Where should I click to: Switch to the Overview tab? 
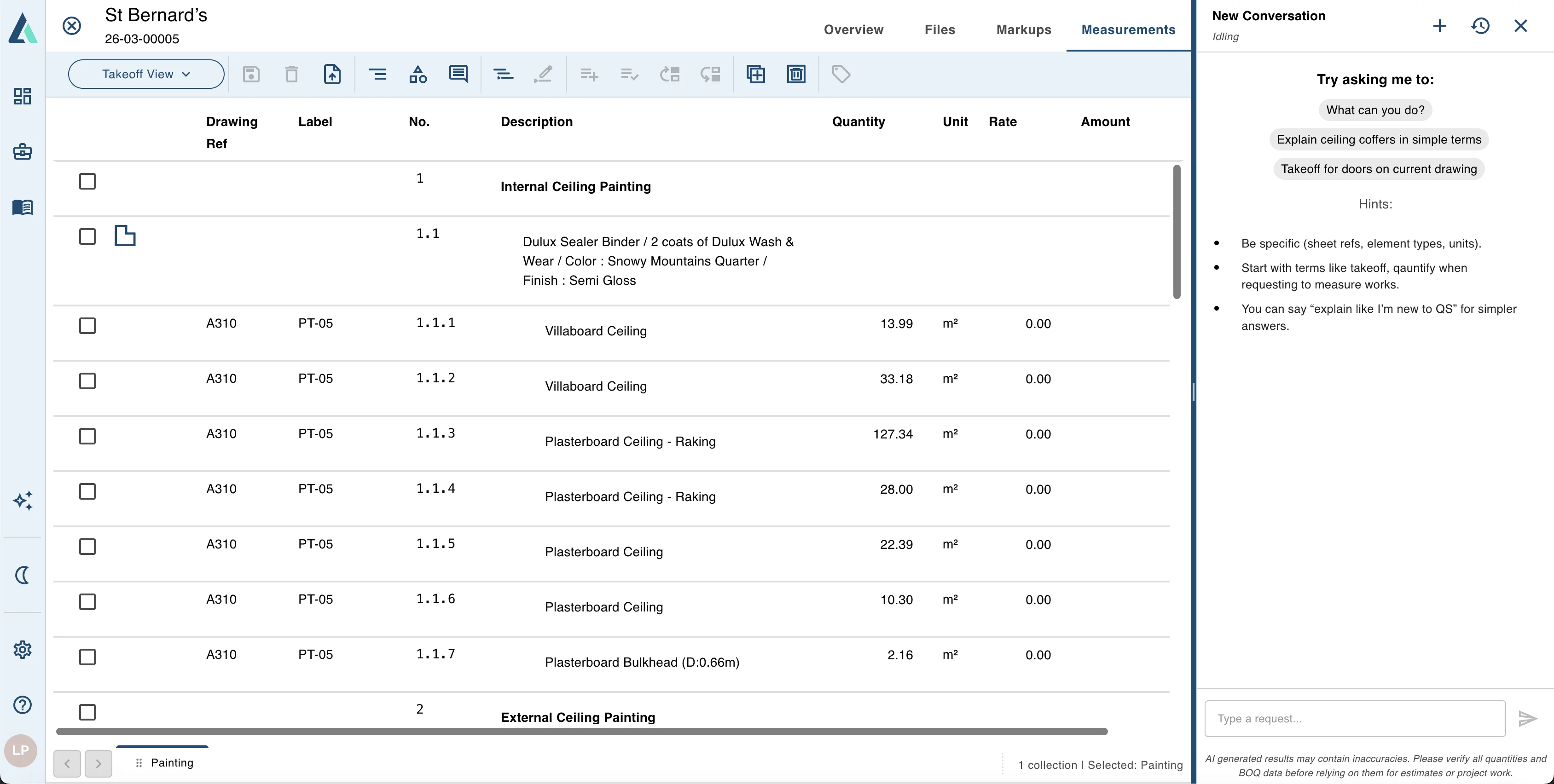[853, 29]
